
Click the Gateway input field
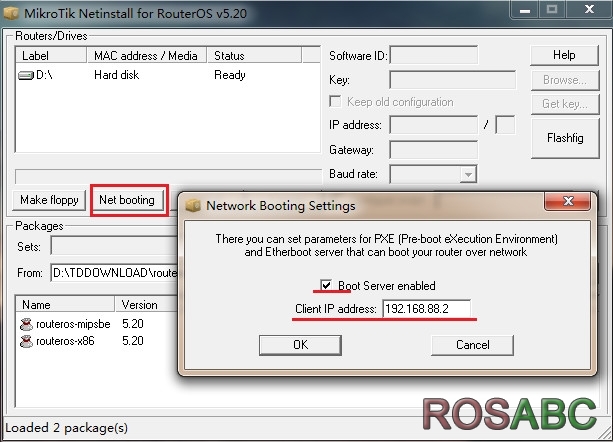tap(434, 150)
